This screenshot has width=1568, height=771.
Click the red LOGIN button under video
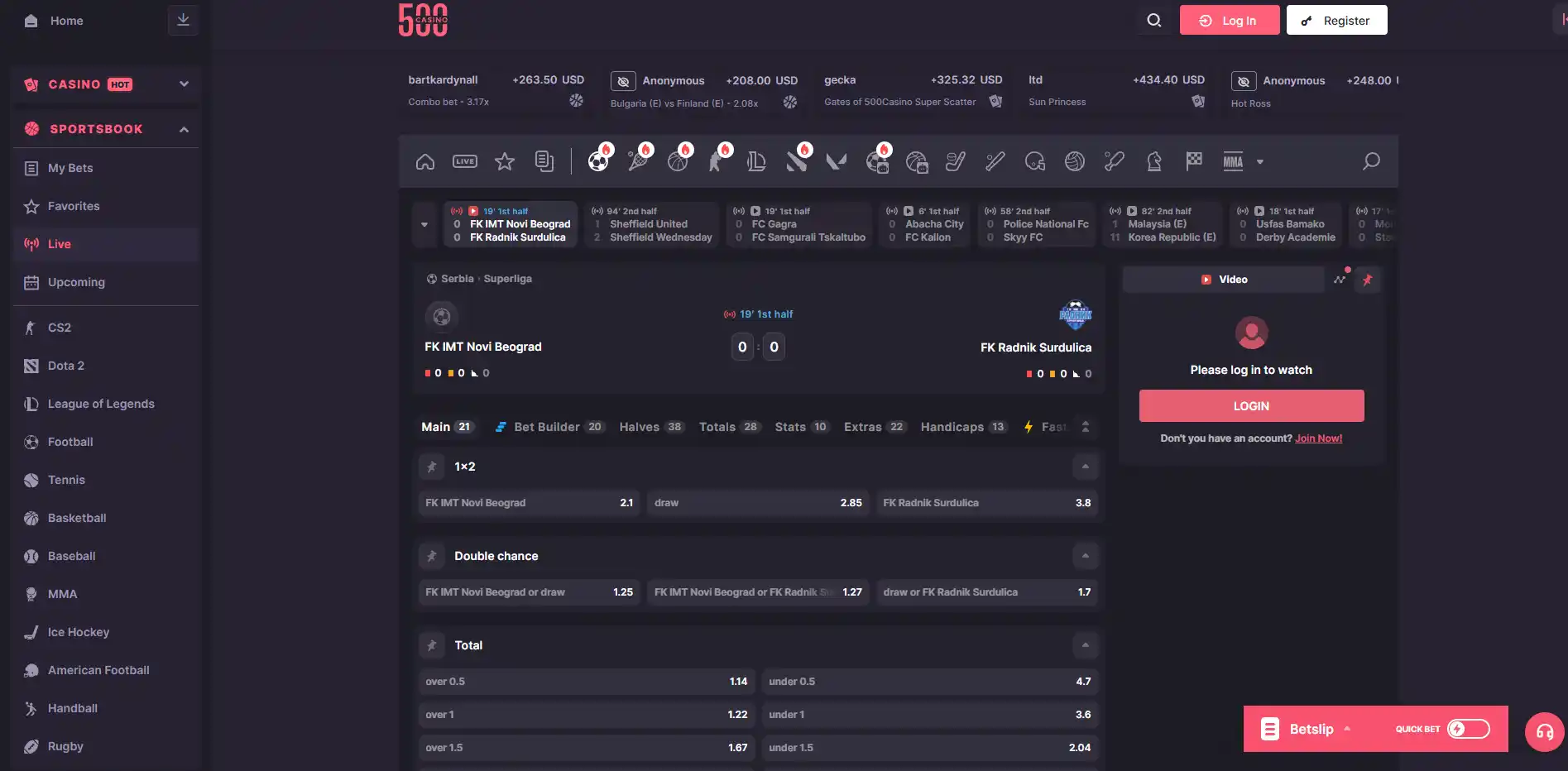1251,406
